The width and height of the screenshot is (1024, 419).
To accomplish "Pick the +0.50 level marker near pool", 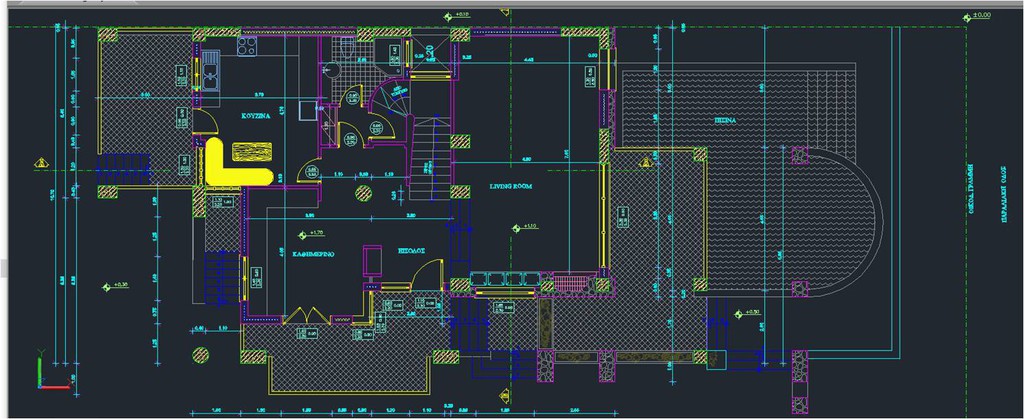I will [x=746, y=313].
